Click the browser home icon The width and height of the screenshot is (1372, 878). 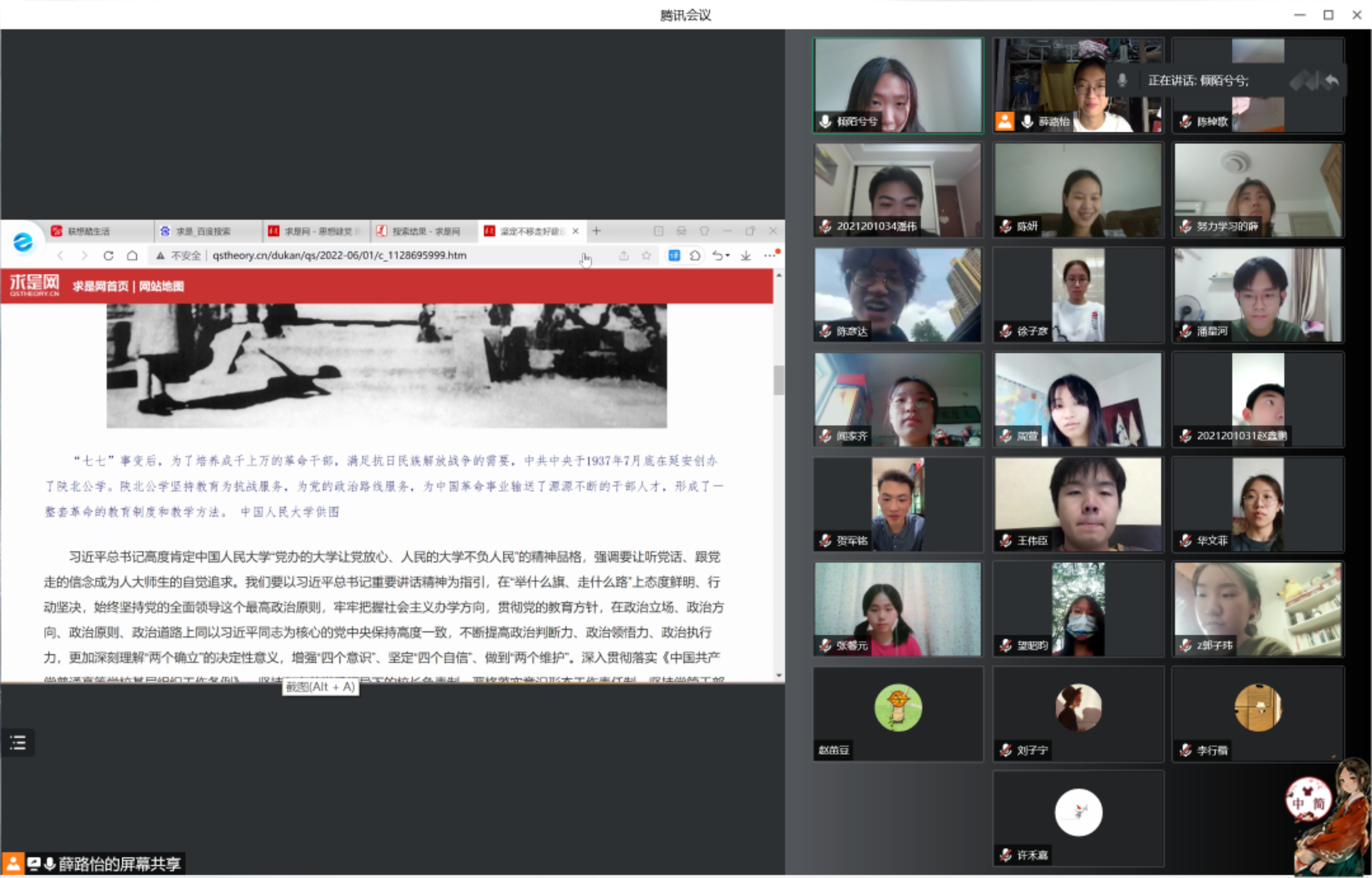[x=132, y=255]
